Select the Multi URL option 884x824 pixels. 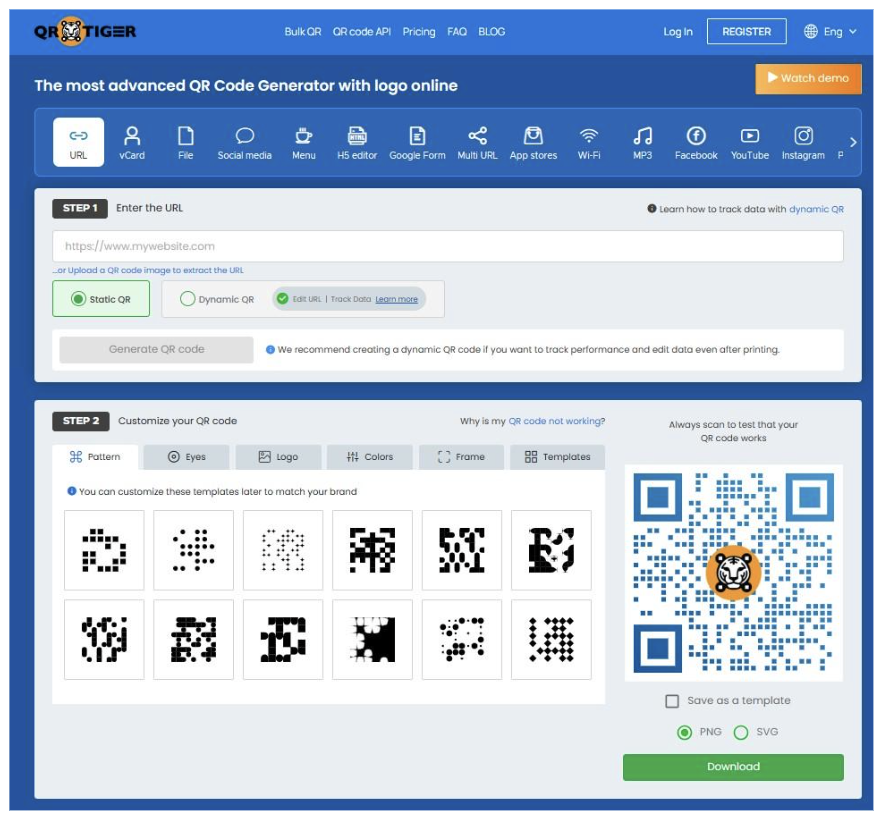[x=478, y=143]
